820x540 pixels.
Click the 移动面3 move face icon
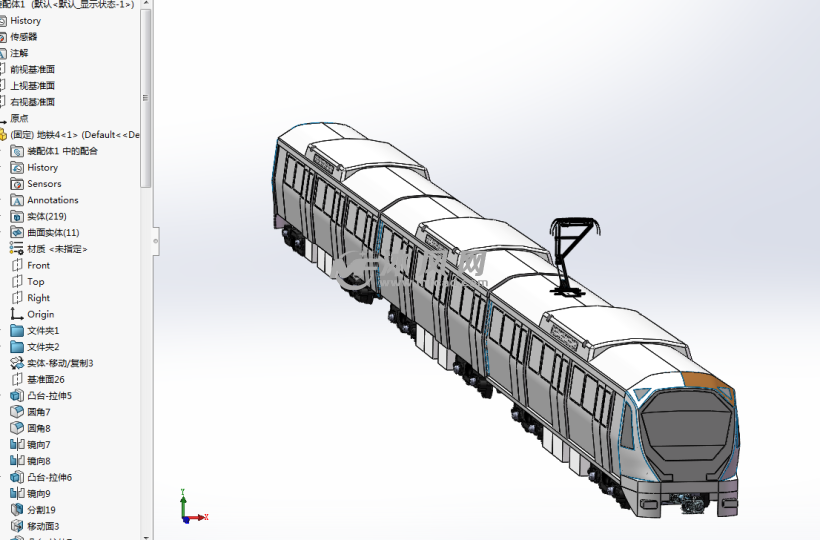tap(17, 526)
